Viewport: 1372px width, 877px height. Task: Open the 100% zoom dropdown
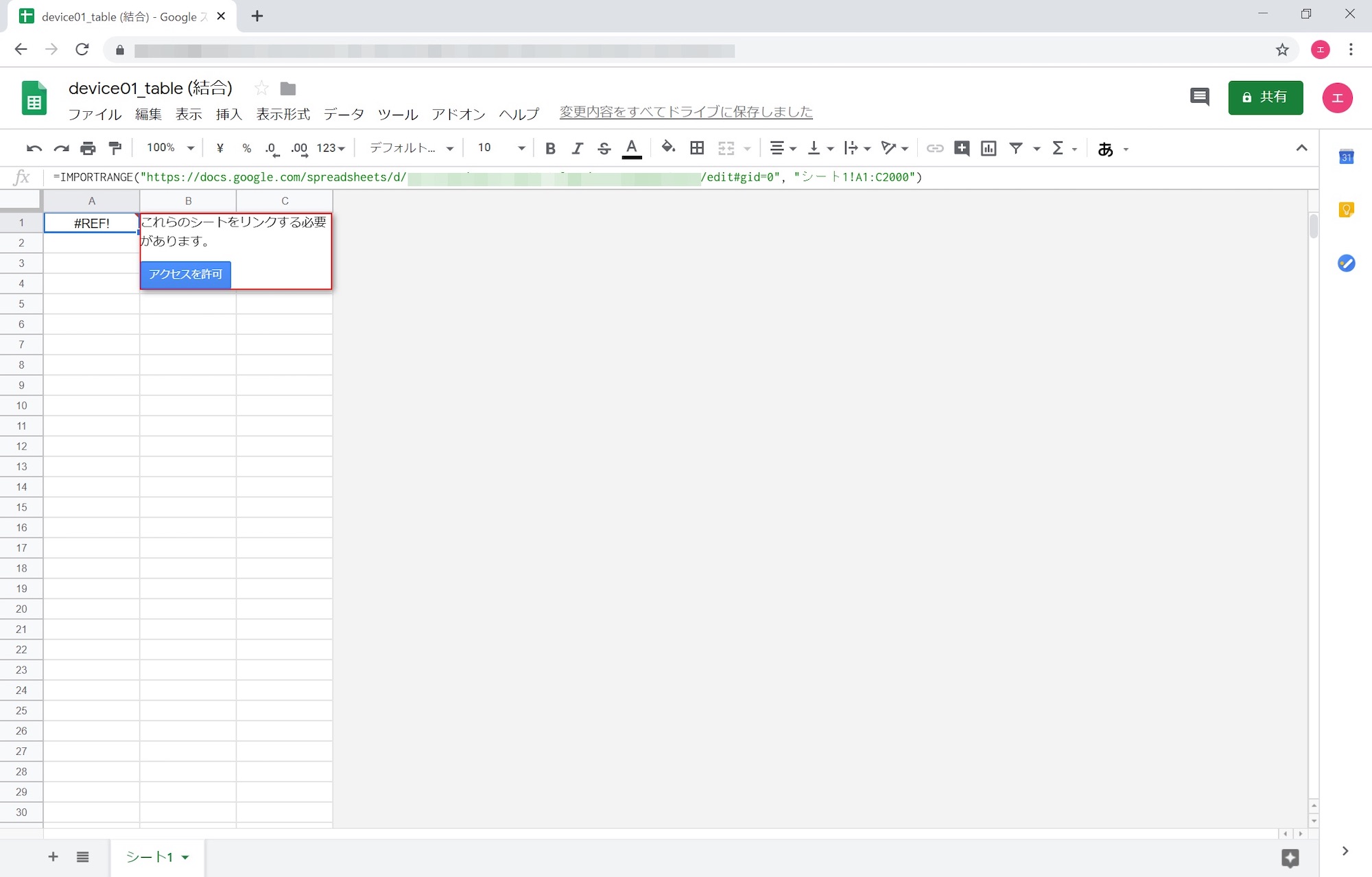(170, 148)
